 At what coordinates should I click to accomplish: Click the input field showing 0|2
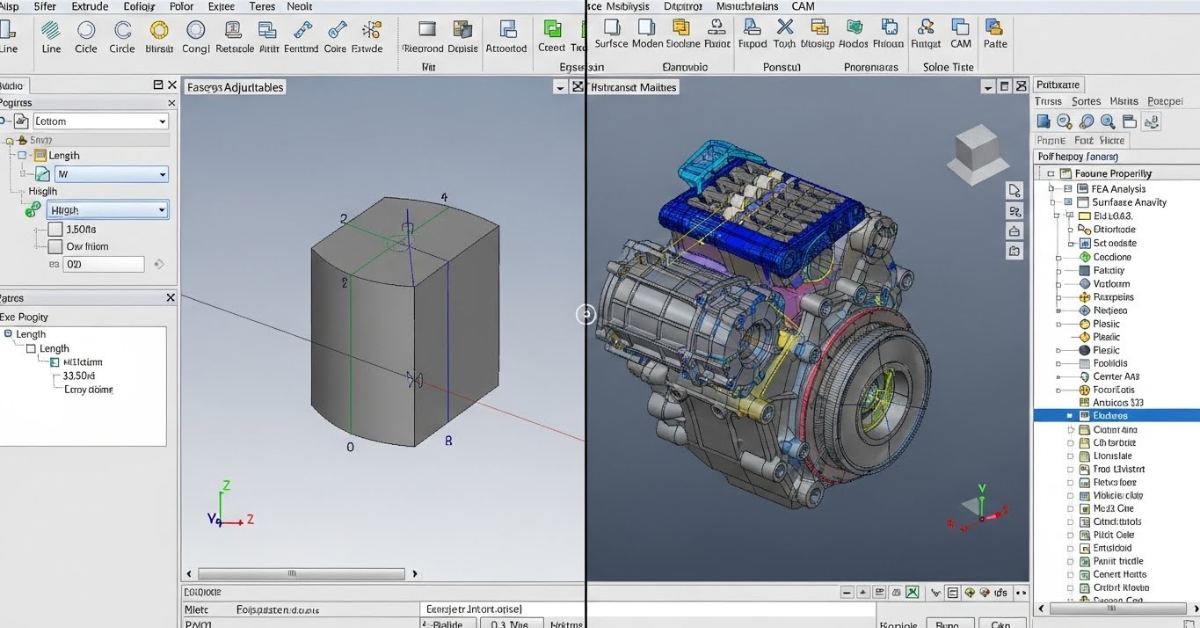tap(104, 265)
